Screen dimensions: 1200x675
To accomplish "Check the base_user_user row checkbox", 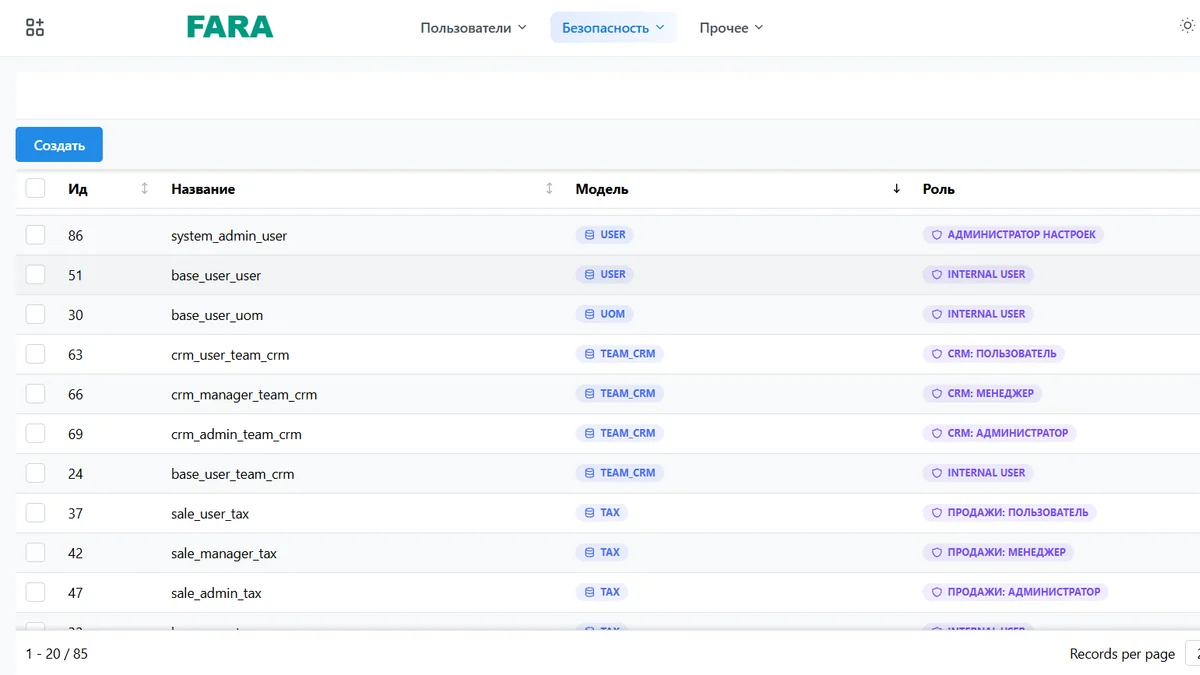I will pos(35,275).
